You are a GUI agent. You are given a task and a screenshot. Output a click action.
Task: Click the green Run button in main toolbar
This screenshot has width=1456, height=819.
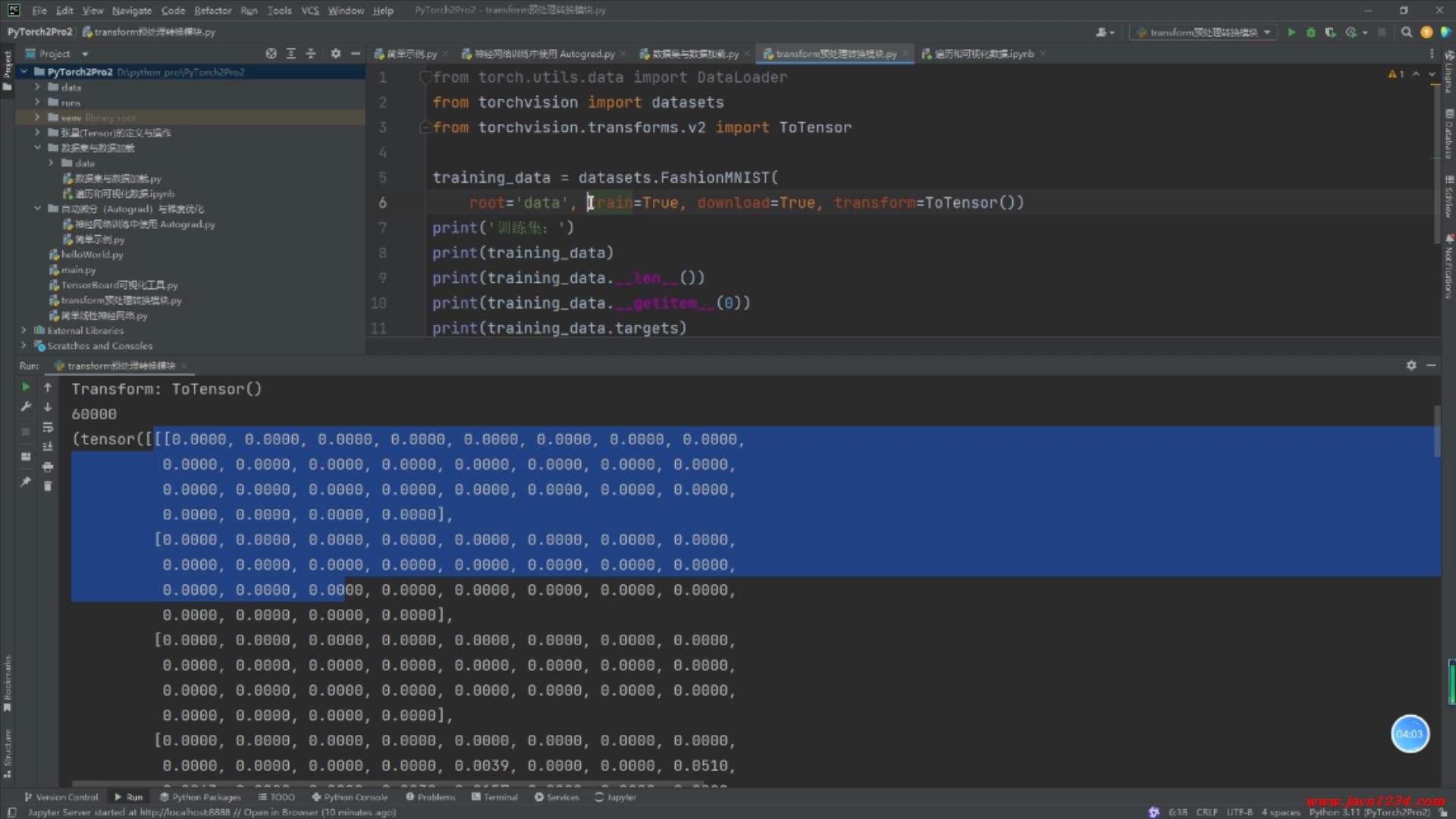[1291, 33]
